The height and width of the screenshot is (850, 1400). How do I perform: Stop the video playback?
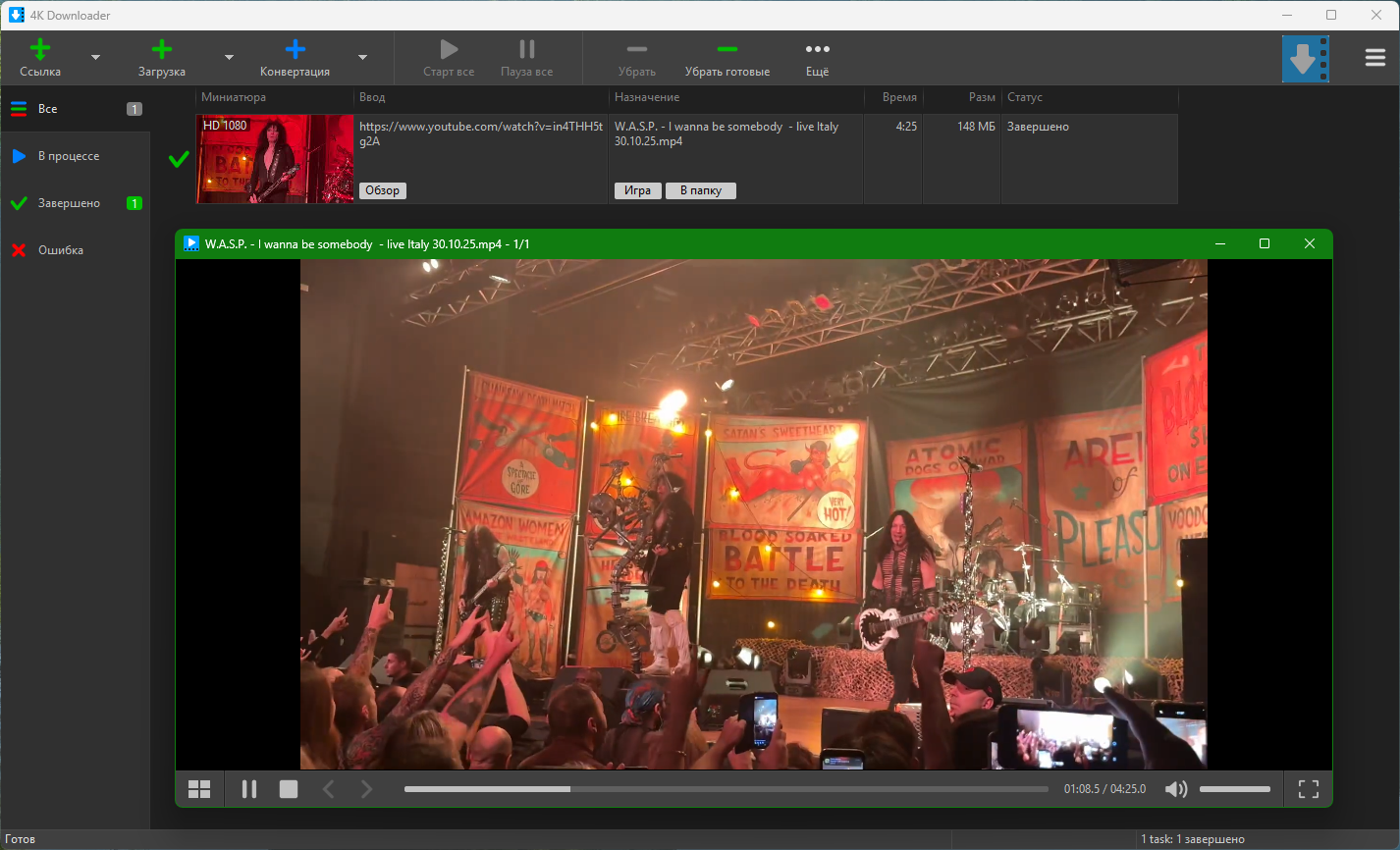click(x=289, y=789)
